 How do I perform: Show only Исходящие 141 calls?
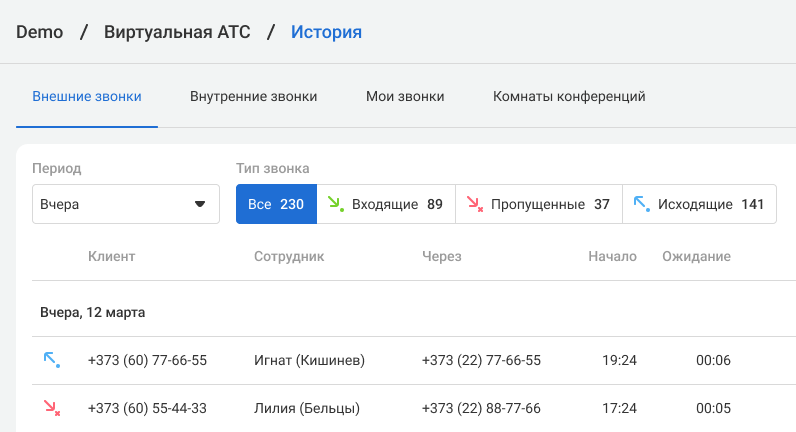tap(699, 204)
